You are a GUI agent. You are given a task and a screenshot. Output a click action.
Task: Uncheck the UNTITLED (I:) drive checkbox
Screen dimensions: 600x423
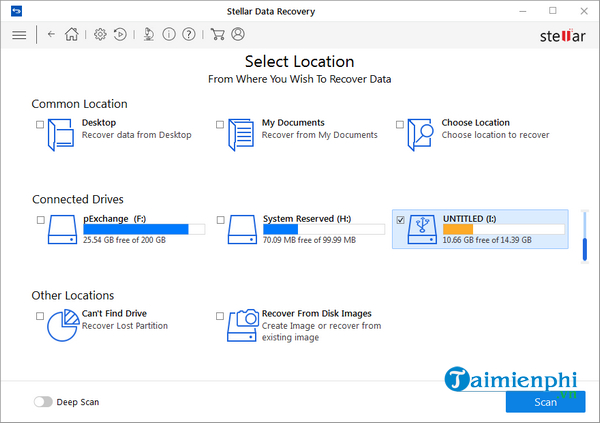click(x=401, y=220)
